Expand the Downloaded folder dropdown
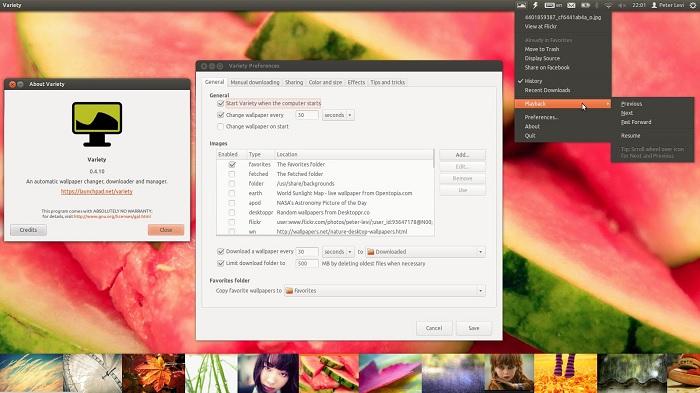 coord(425,252)
